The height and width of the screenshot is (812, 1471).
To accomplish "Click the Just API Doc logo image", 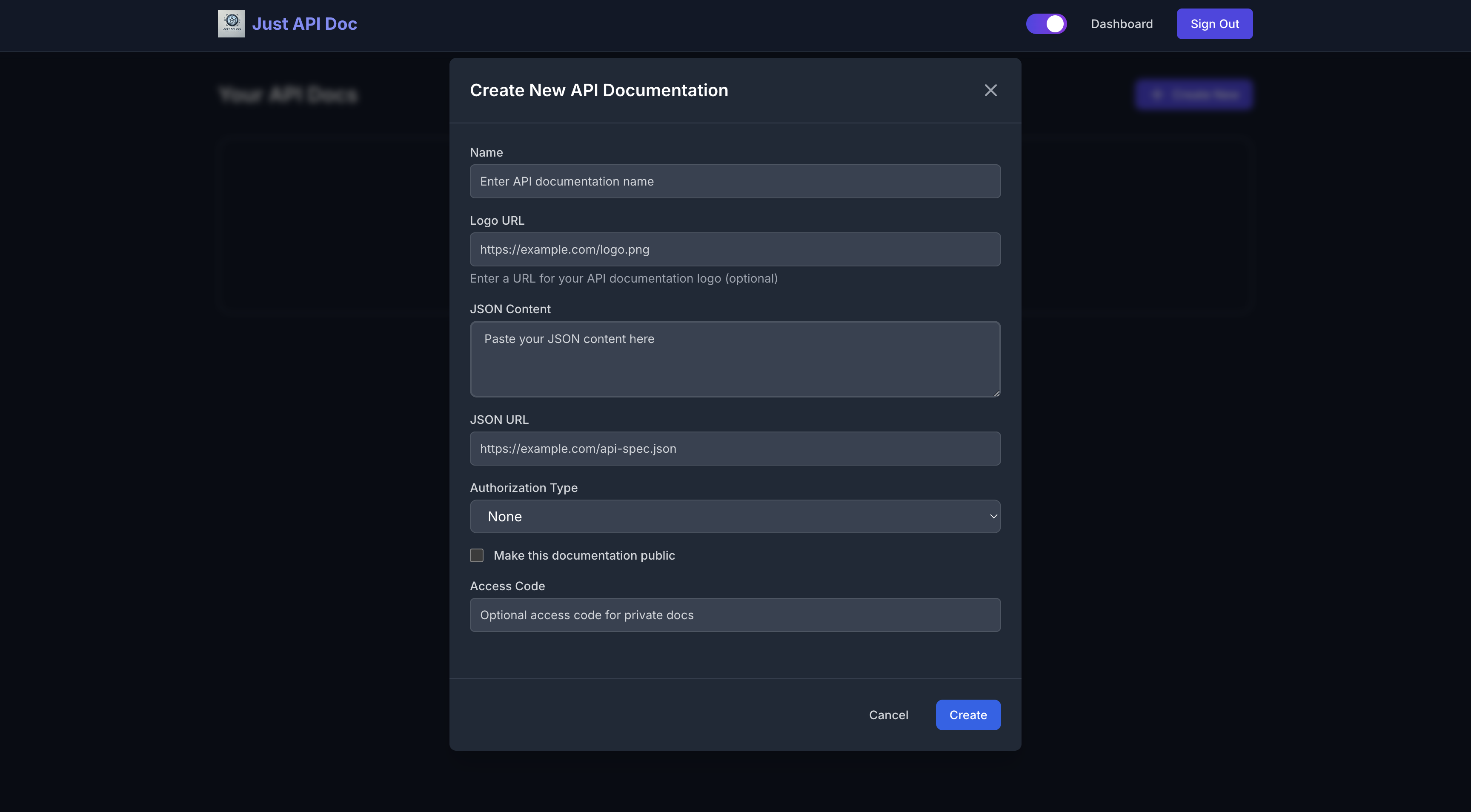I will point(231,24).
